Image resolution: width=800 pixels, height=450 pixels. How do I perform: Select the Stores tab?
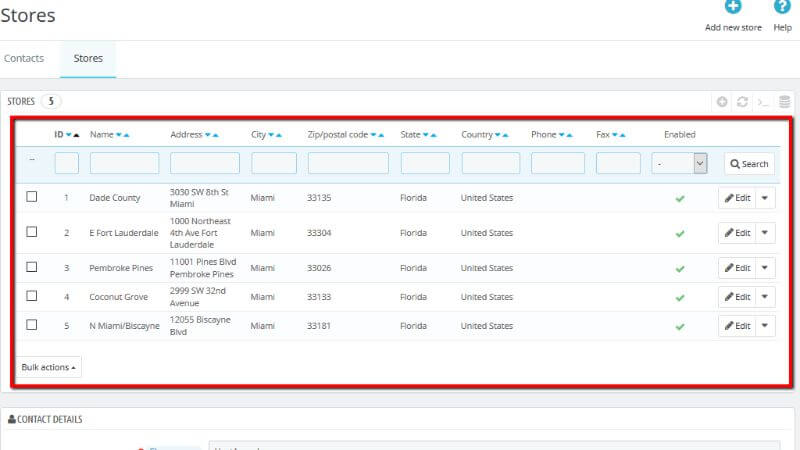click(x=88, y=58)
